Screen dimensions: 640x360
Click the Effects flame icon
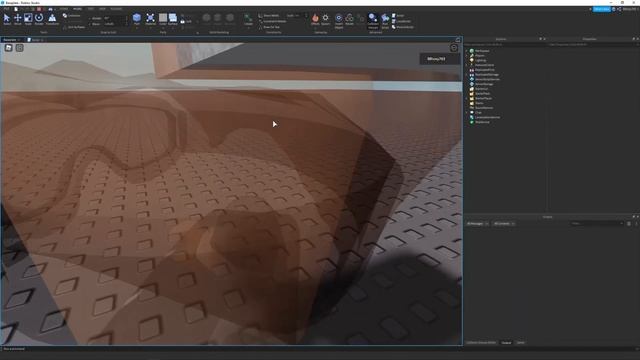click(315, 19)
